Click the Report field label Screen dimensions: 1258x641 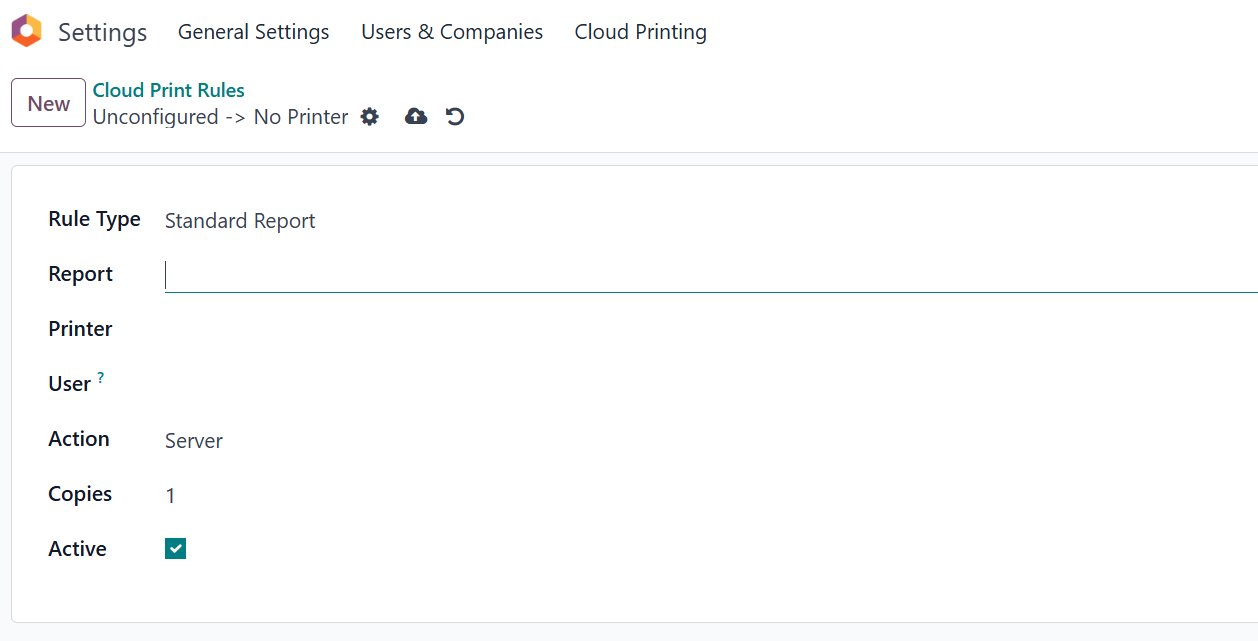[x=80, y=274]
